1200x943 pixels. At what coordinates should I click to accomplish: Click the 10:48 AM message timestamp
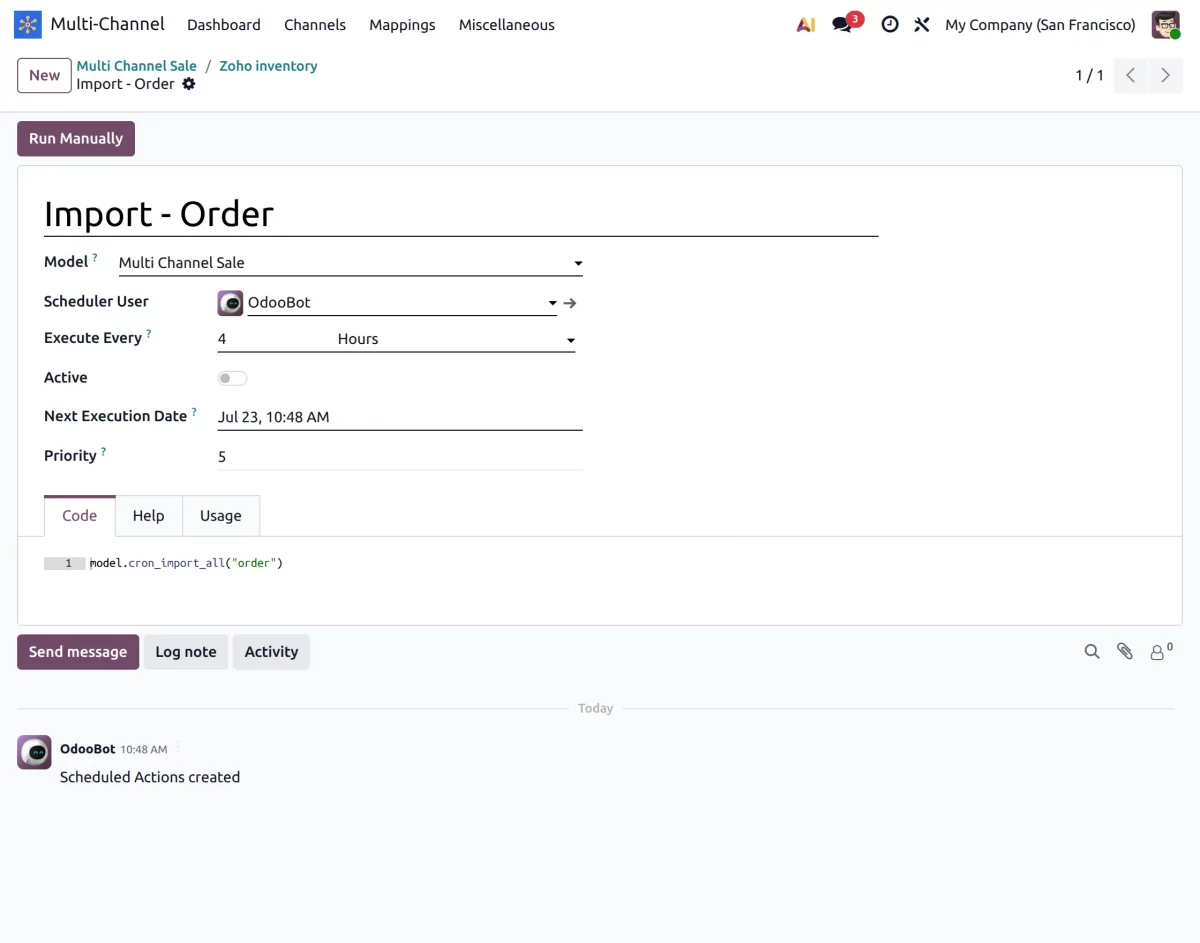(x=144, y=749)
